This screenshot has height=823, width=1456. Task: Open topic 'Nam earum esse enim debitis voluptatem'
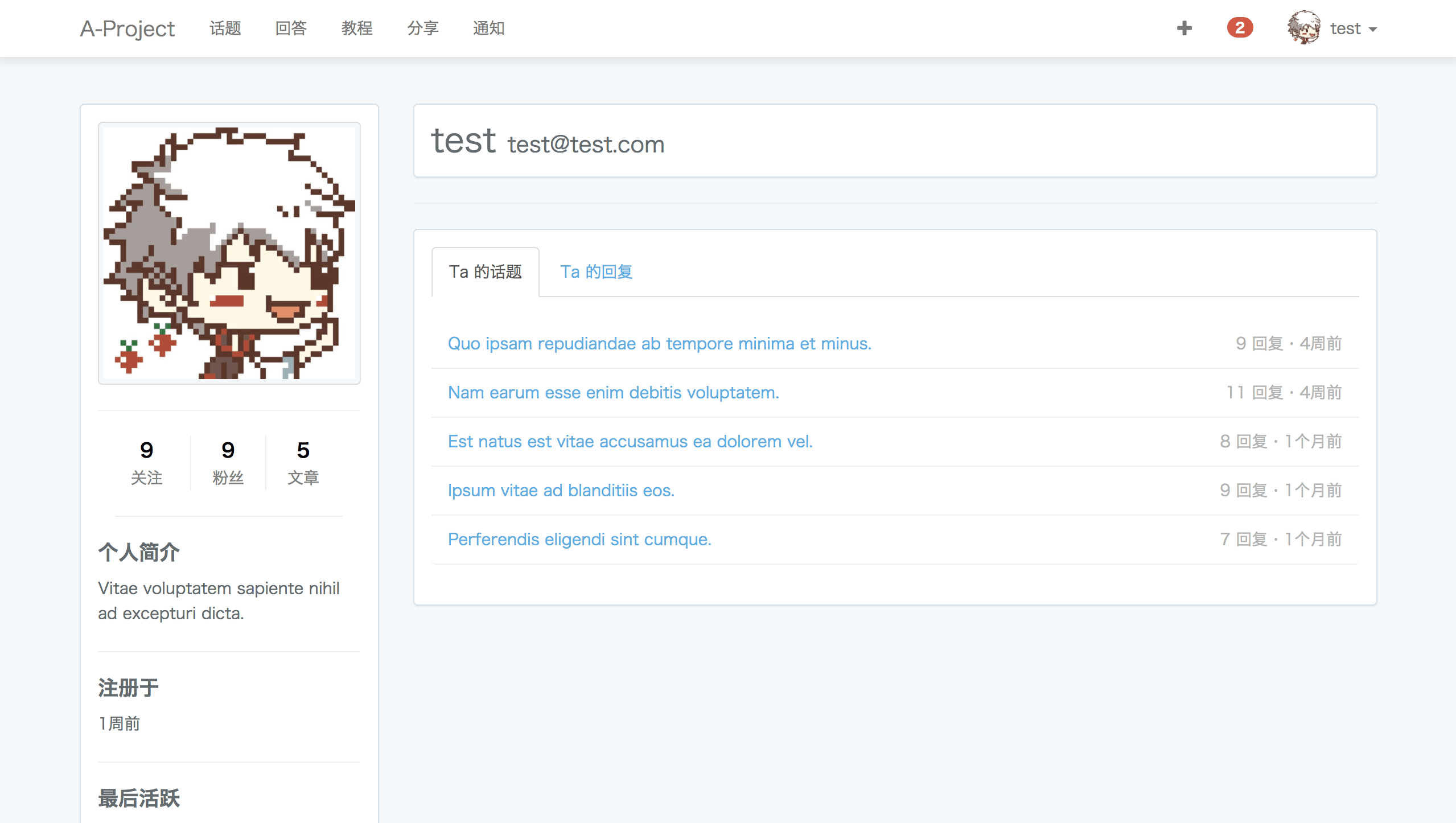613,392
